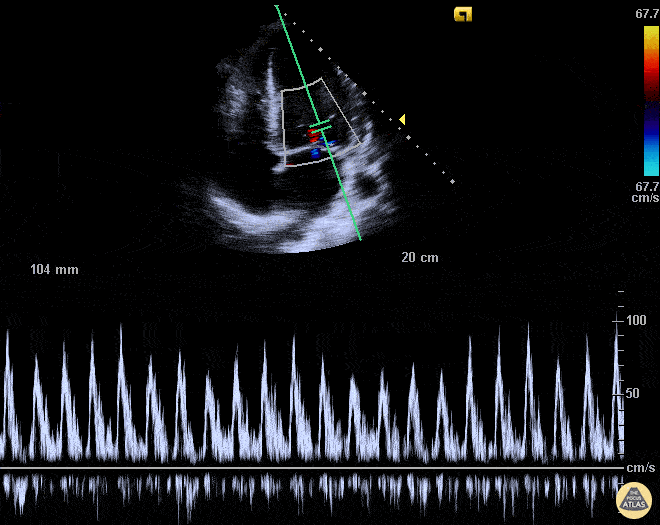Click the spectral Doppler baseline line
This screenshot has width=660, height=525.
click(311, 468)
